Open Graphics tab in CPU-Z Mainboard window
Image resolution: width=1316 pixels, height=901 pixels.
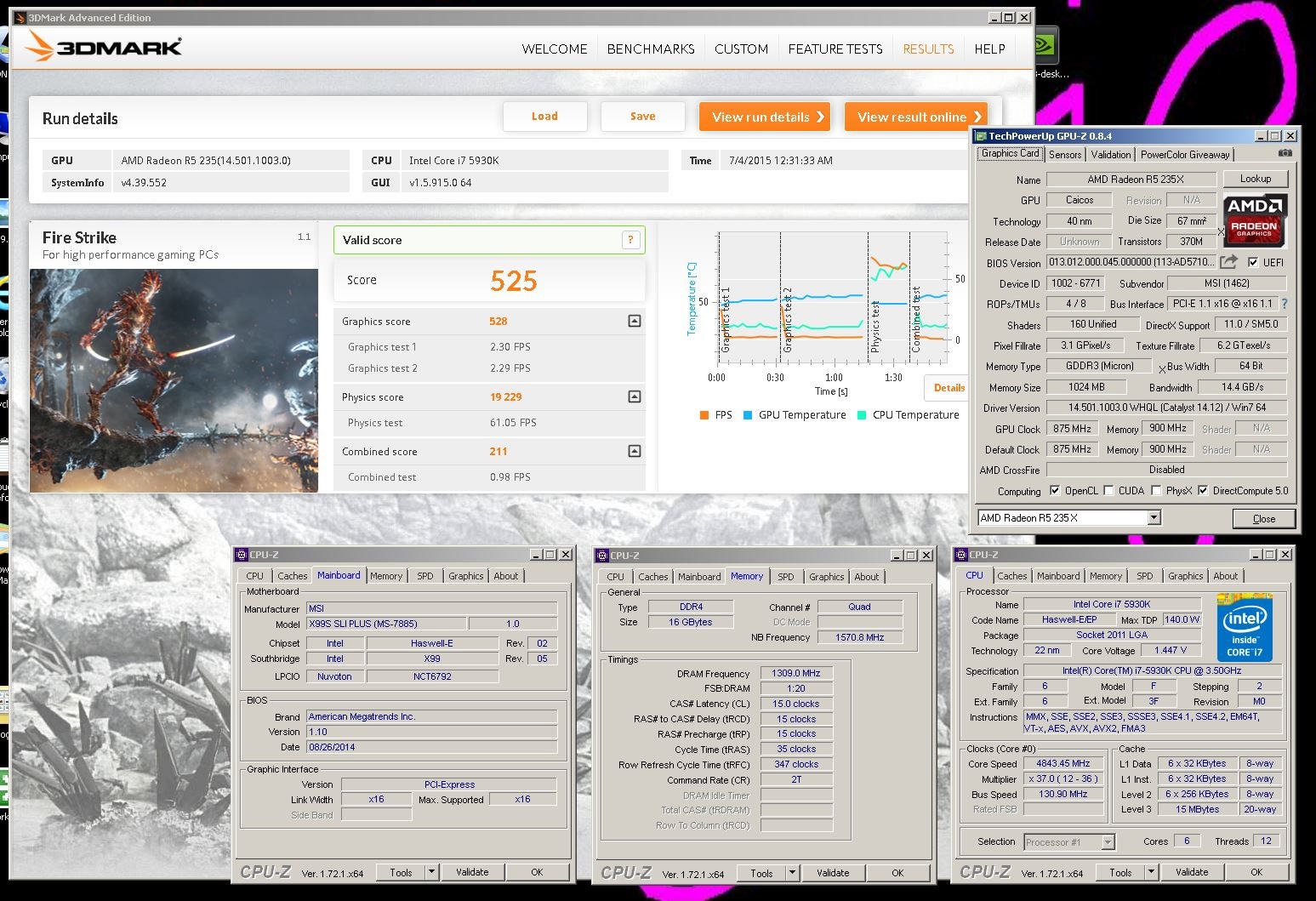coord(466,576)
